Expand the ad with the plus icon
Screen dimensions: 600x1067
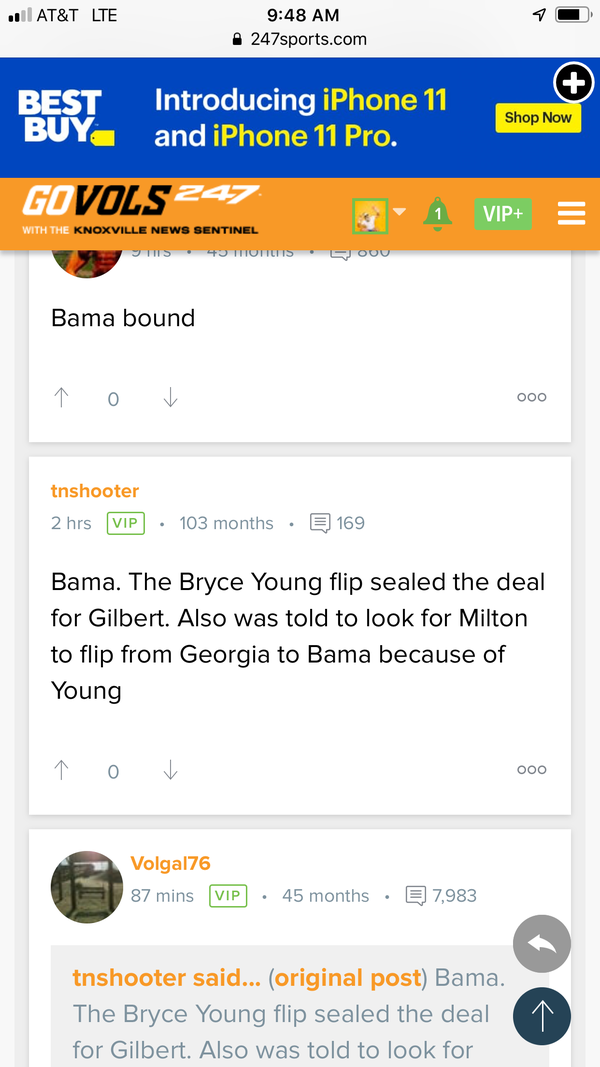click(574, 84)
